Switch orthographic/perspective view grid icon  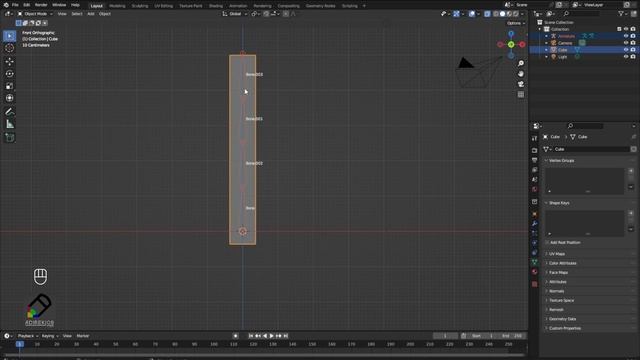521,94
